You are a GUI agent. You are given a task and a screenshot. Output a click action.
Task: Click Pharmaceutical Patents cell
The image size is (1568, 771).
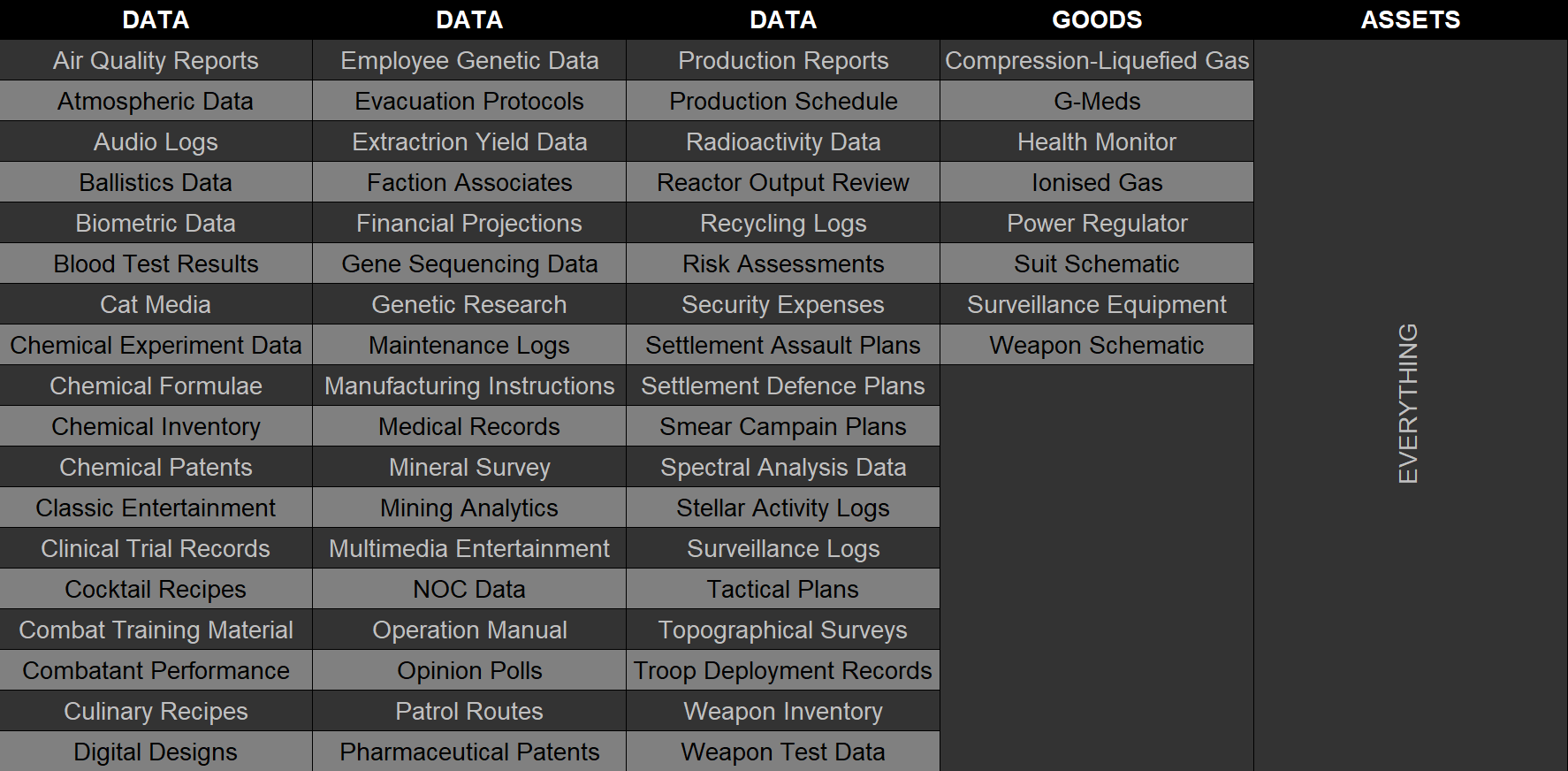469,752
